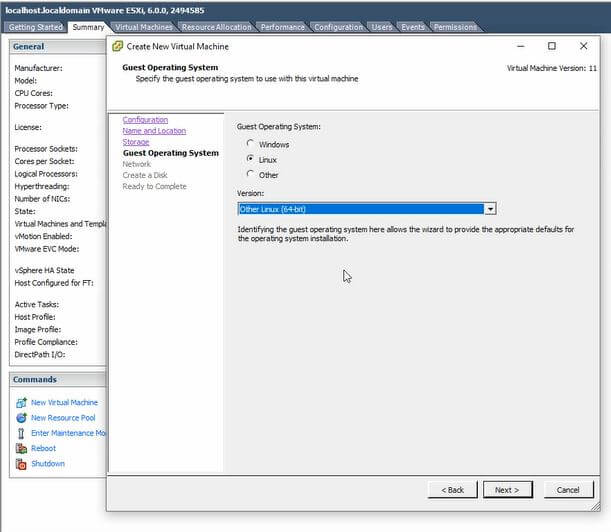The width and height of the screenshot is (611, 532).
Task: Open the Virtual Machines tab
Action: 144,27
